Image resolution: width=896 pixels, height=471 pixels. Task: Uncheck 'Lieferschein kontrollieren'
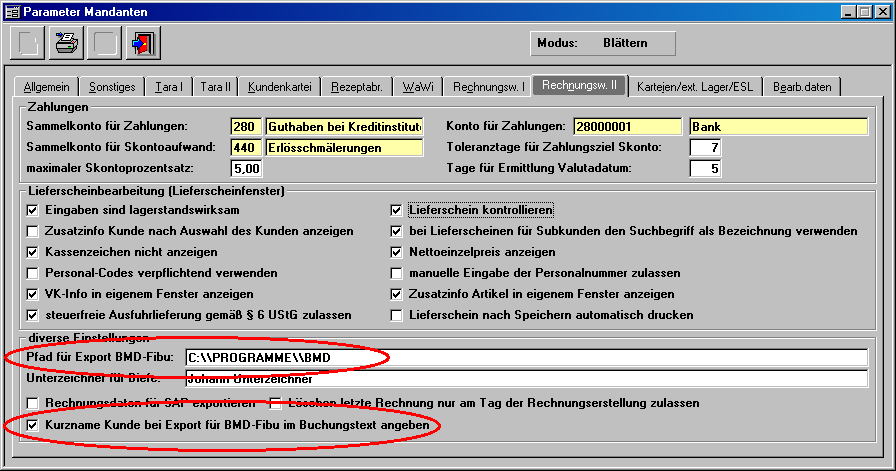[x=397, y=210]
